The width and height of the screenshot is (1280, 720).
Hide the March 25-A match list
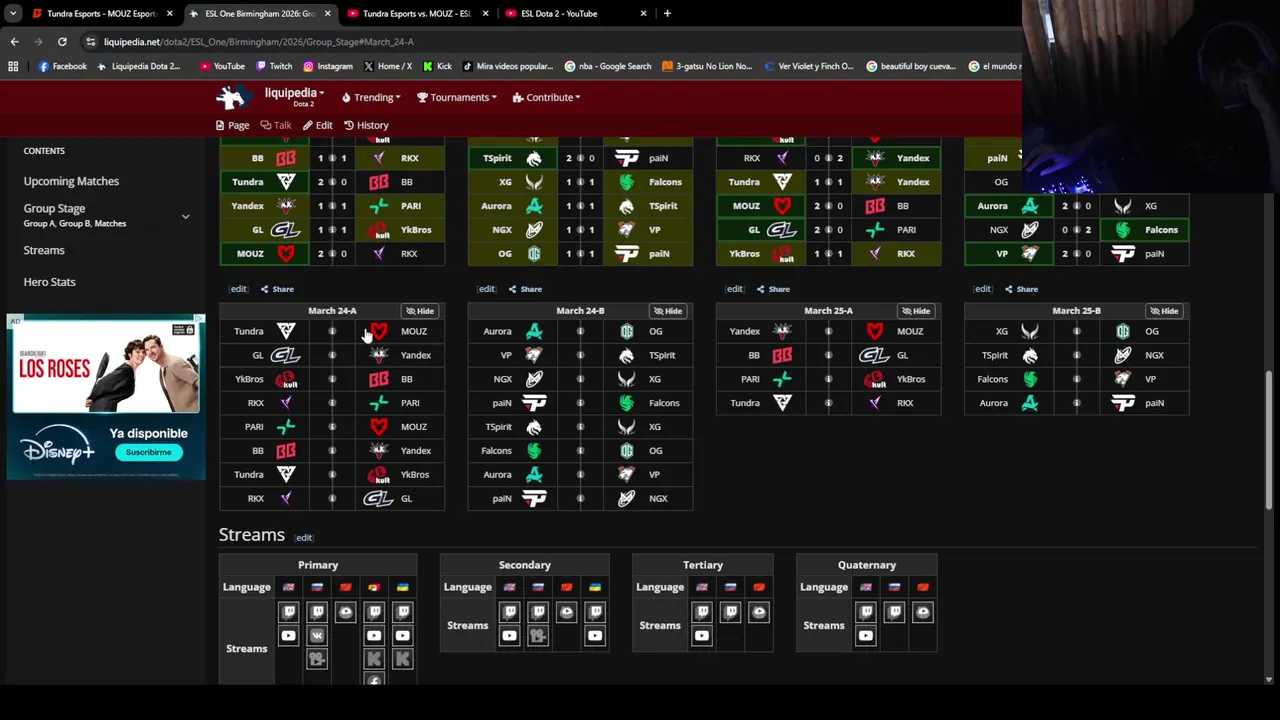tap(916, 311)
